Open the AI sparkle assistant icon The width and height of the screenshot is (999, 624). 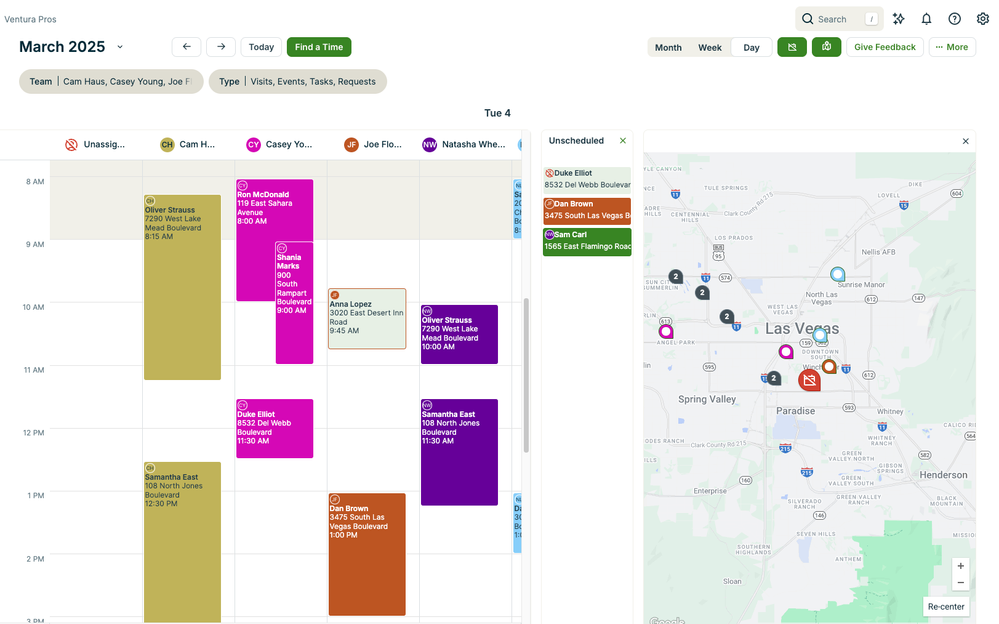[898, 19]
